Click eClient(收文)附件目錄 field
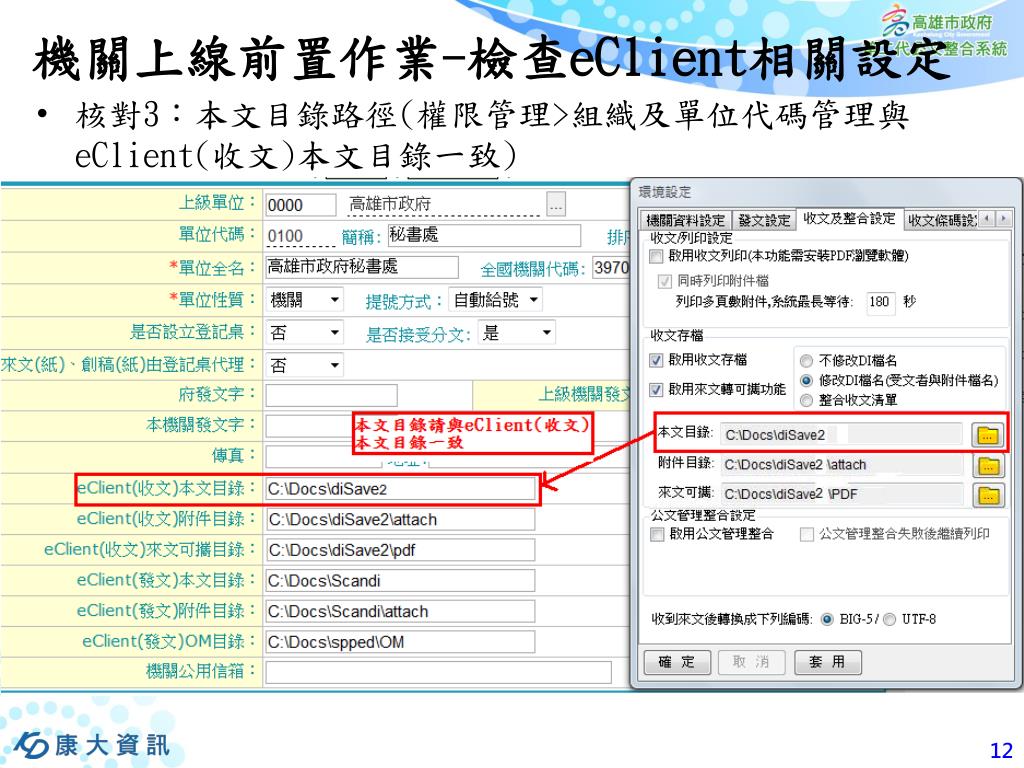 [x=400, y=520]
